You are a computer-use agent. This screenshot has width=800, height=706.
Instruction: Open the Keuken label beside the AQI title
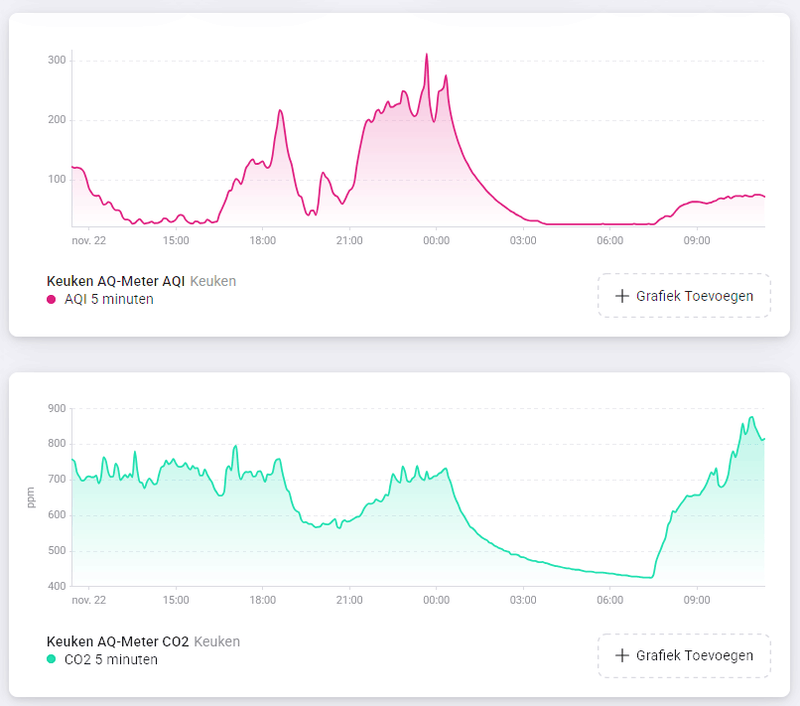[x=215, y=280]
